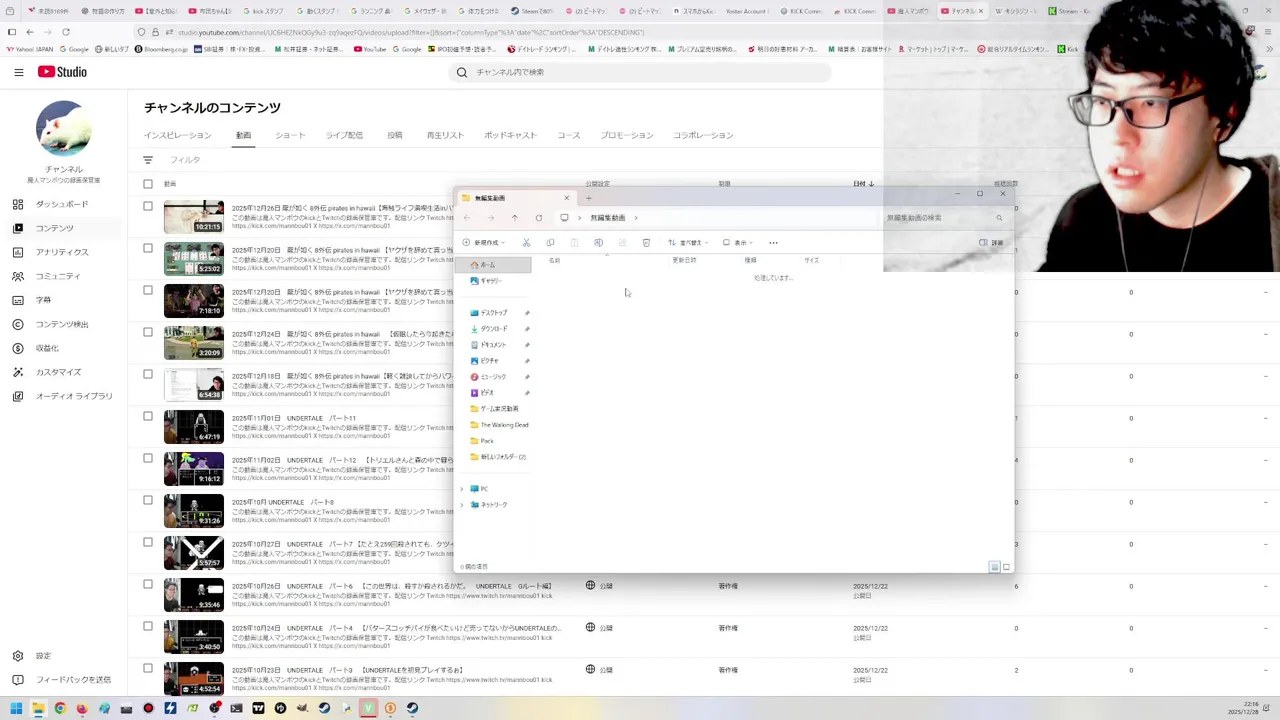Open Chrome from the Windows taskbar
This screenshot has width=1280, height=720.
tap(60, 708)
